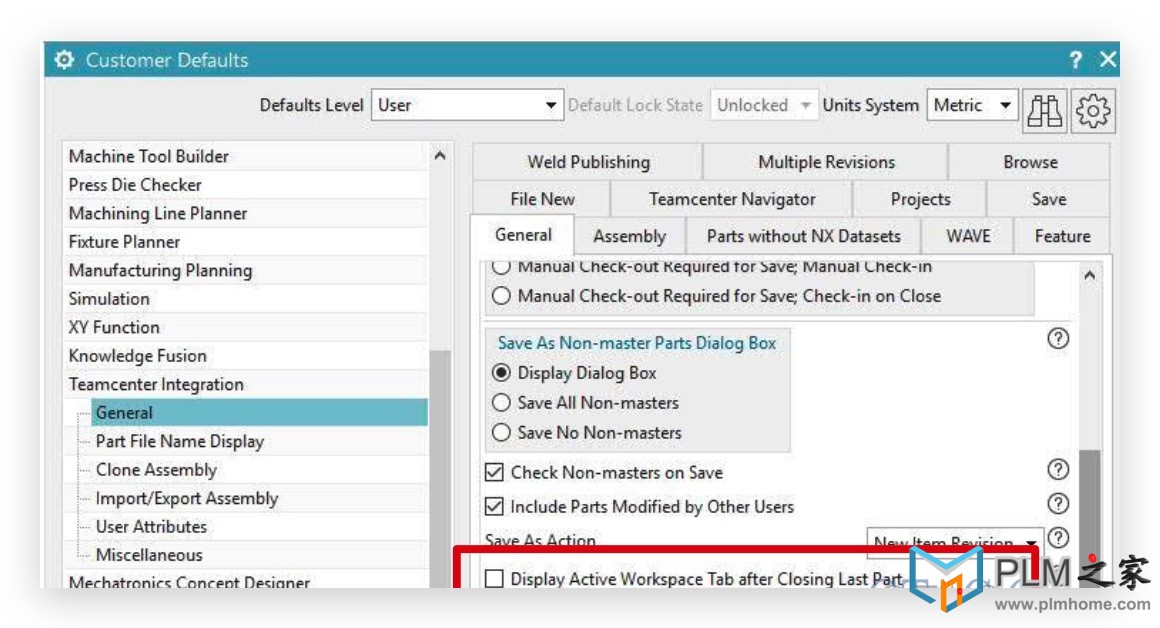The height and width of the screenshot is (628, 1160).
Task: Select Fixture Planner category
Action: 246,242
